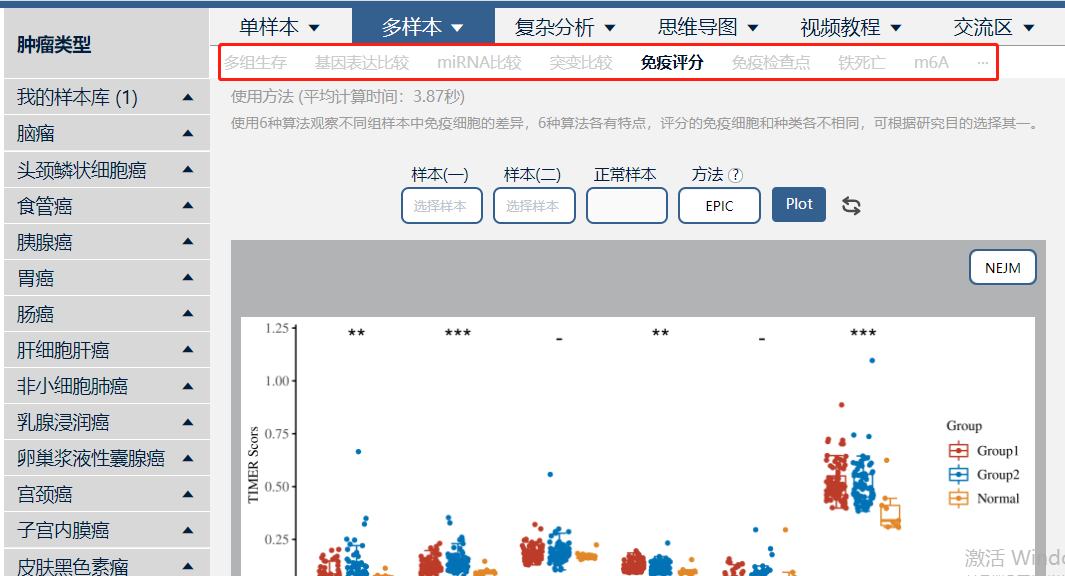Open the EPIC method selector

tap(719, 206)
